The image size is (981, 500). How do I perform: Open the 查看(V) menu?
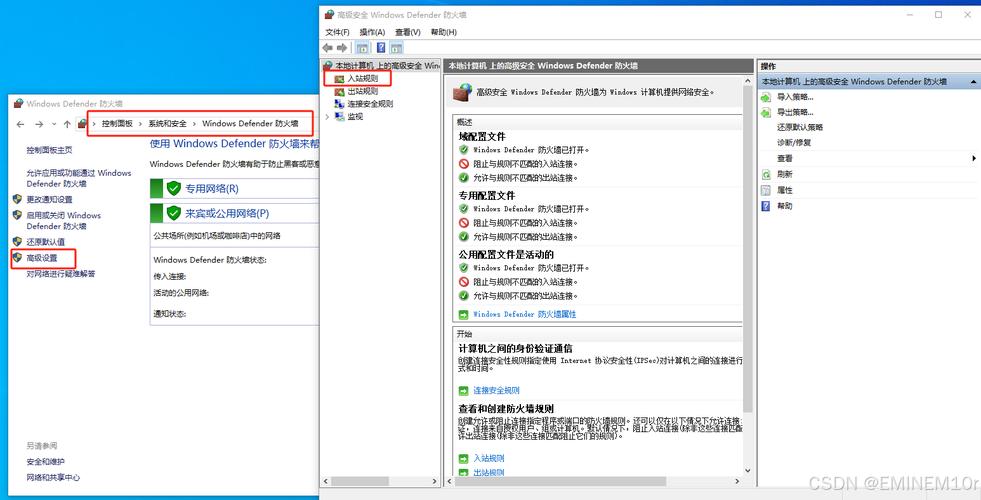(408, 32)
